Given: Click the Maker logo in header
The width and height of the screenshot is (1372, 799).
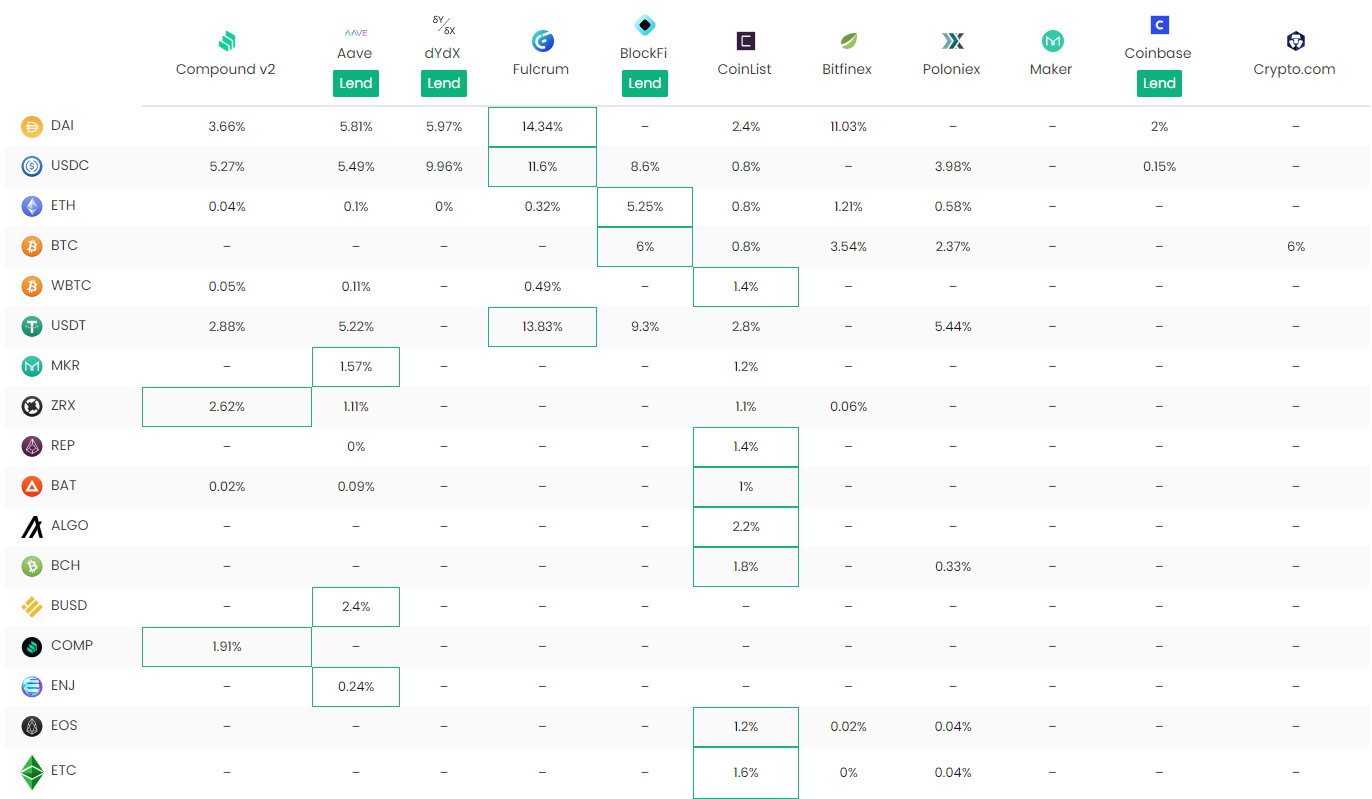Looking at the screenshot, I should tap(1052, 41).
